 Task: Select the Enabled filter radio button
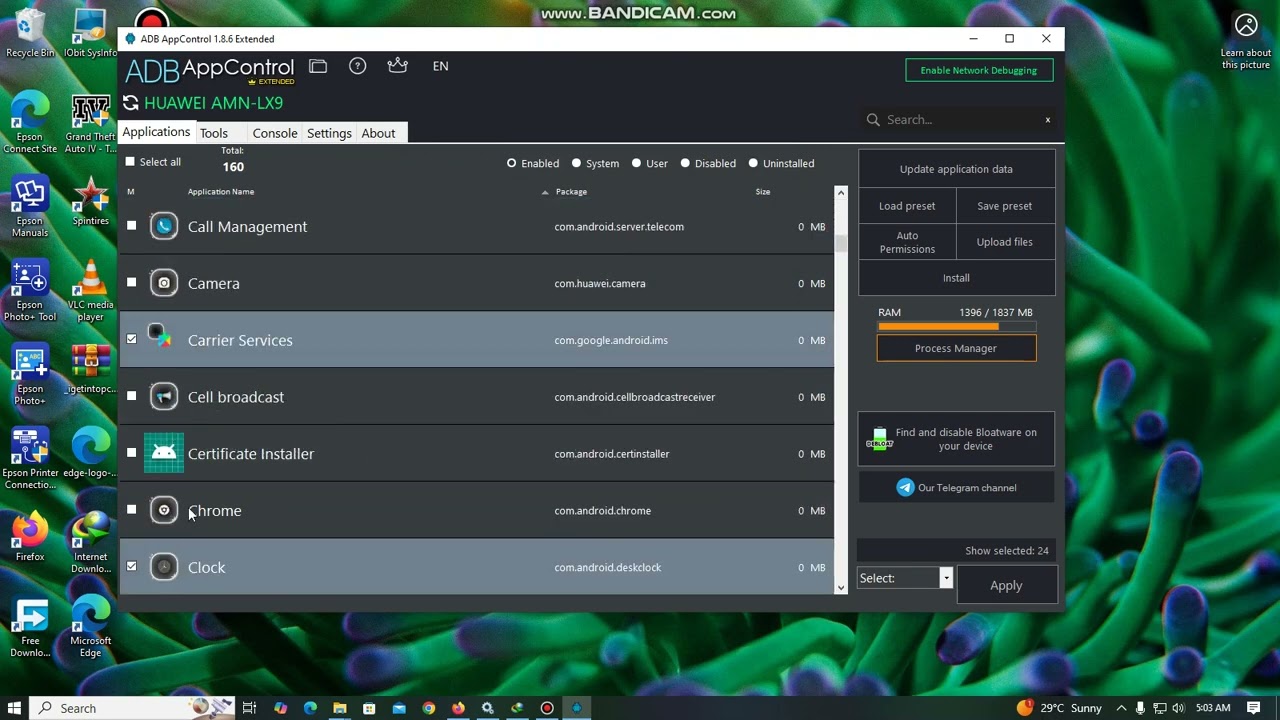coord(511,163)
